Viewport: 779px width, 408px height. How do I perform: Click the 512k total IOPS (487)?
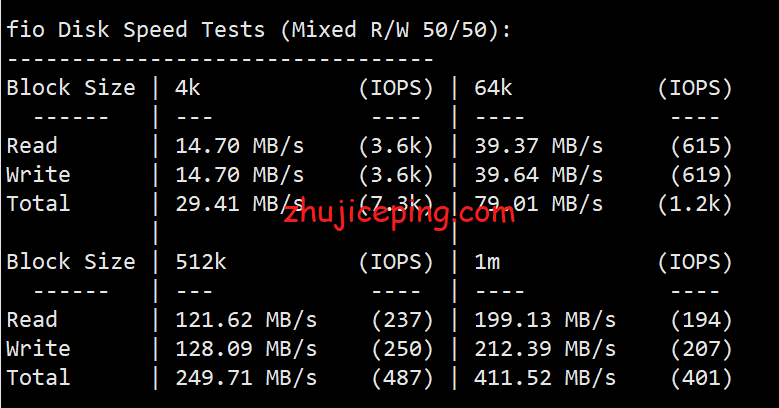click(x=402, y=378)
